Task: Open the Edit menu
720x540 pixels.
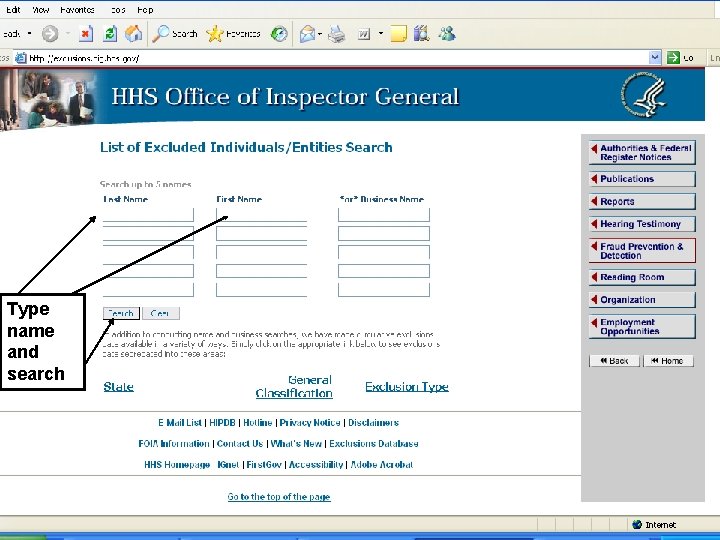Action: tap(13, 10)
